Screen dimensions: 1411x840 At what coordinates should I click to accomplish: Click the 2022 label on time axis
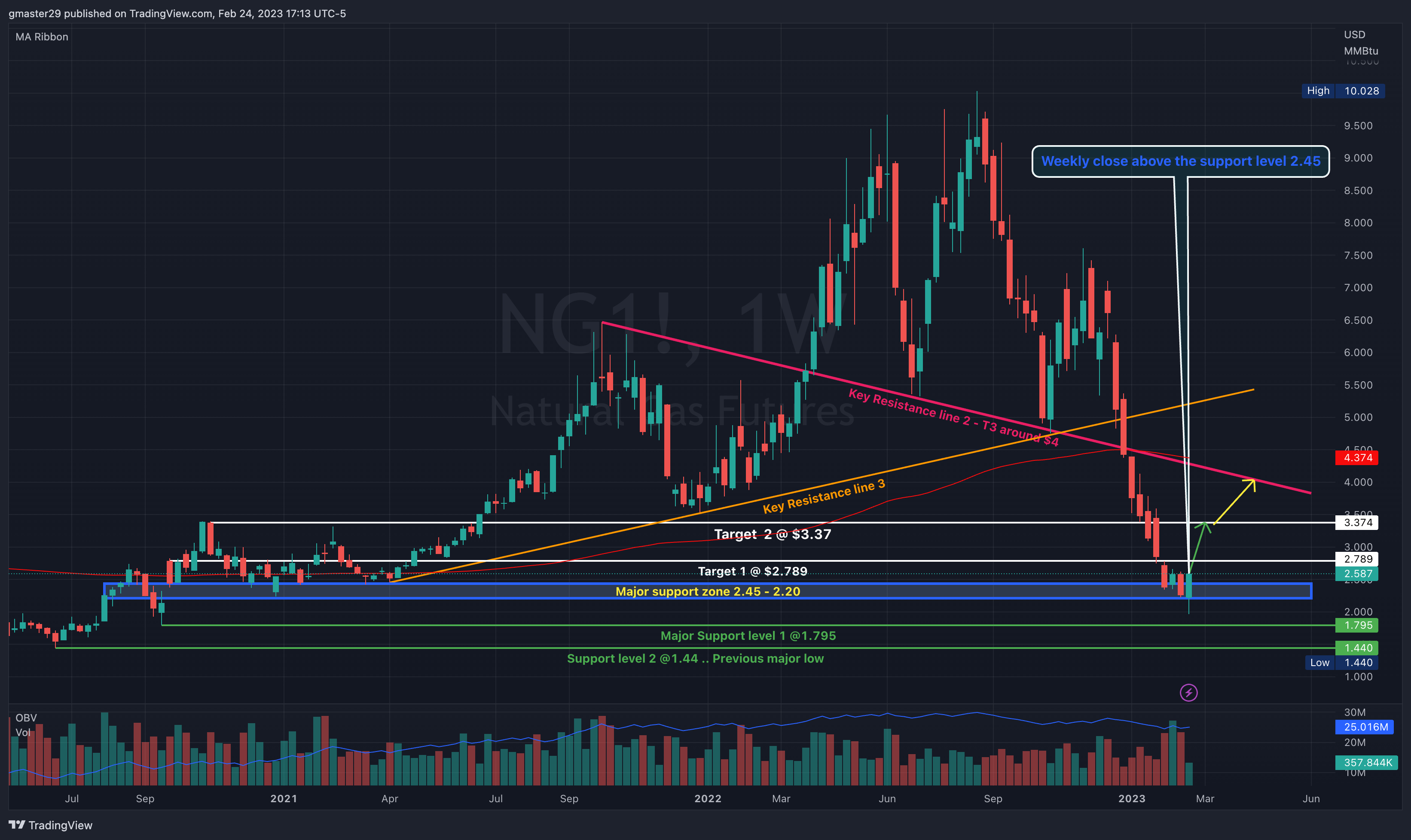click(x=708, y=798)
